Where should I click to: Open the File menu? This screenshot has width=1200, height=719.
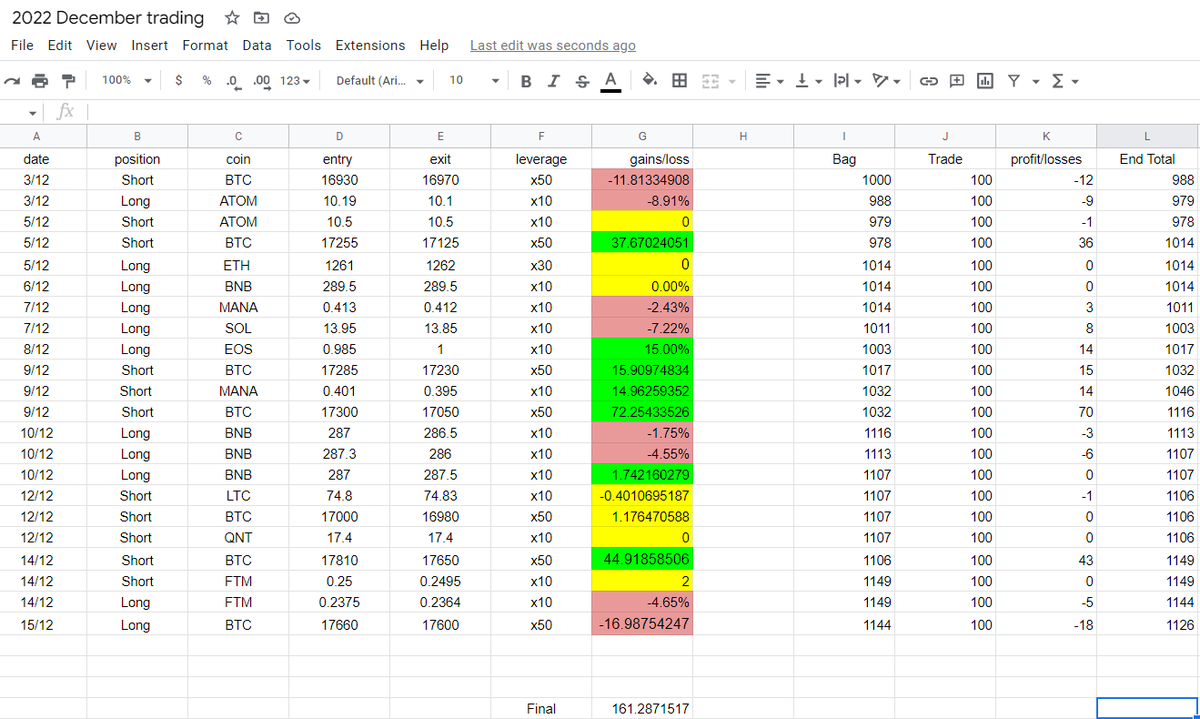tap(22, 45)
